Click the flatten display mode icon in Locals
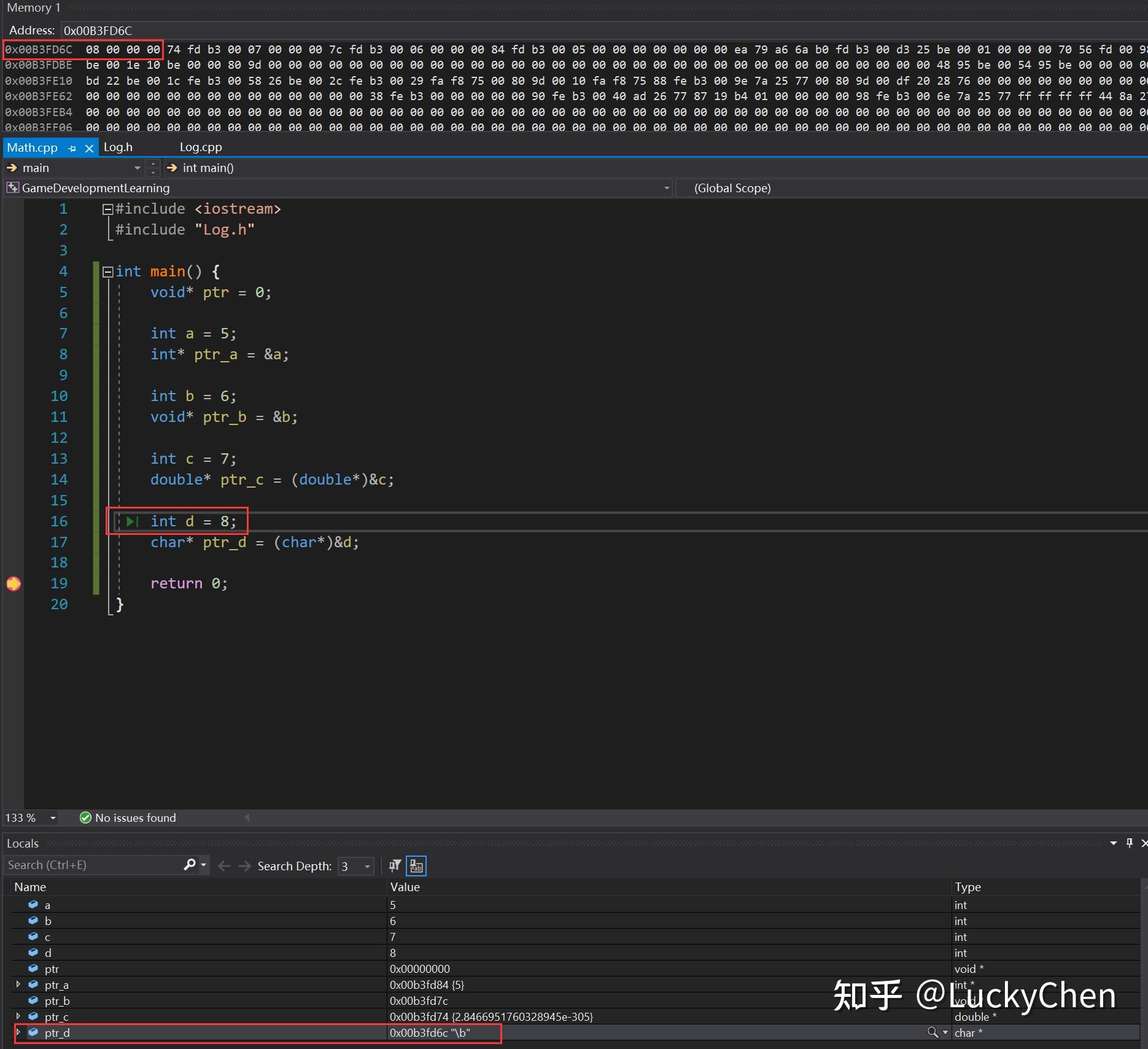Viewport: 1148px width, 1049px height. 416,866
